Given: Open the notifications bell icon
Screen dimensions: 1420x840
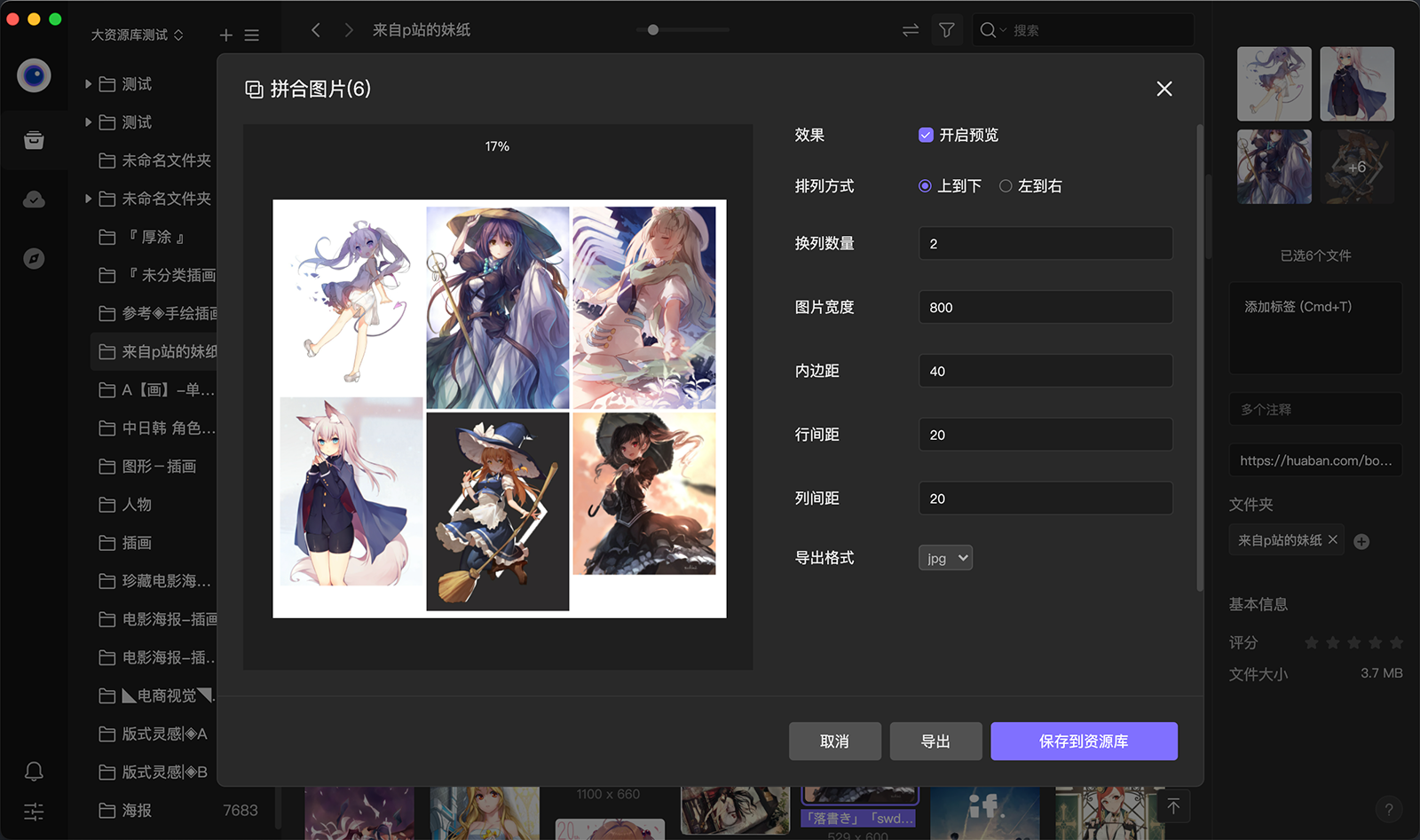Looking at the screenshot, I should pyautogui.click(x=34, y=771).
